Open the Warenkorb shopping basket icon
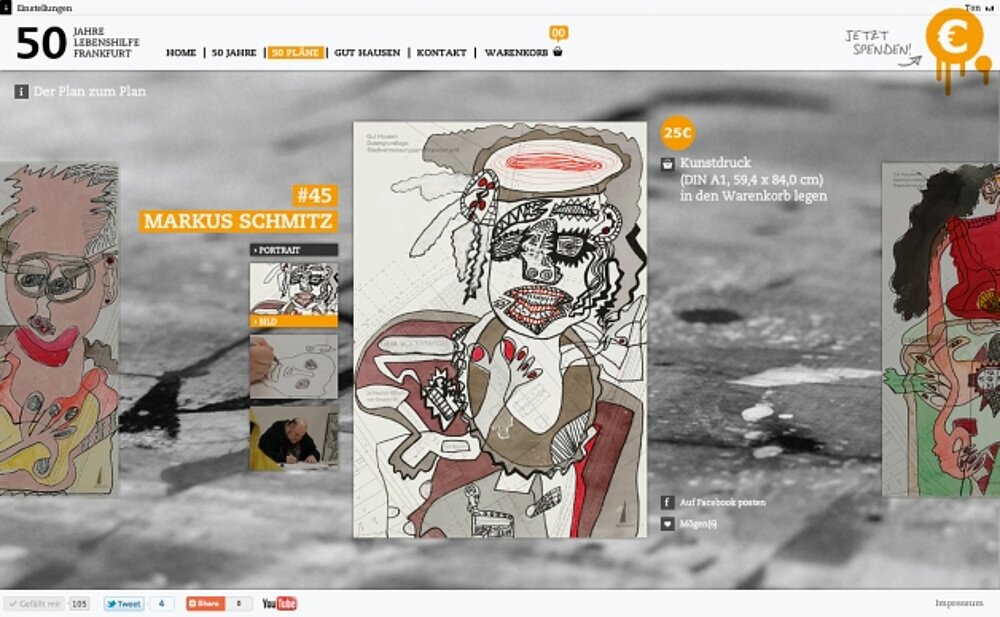The image size is (1000, 617). pyautogui.click(x=558, y=52)
